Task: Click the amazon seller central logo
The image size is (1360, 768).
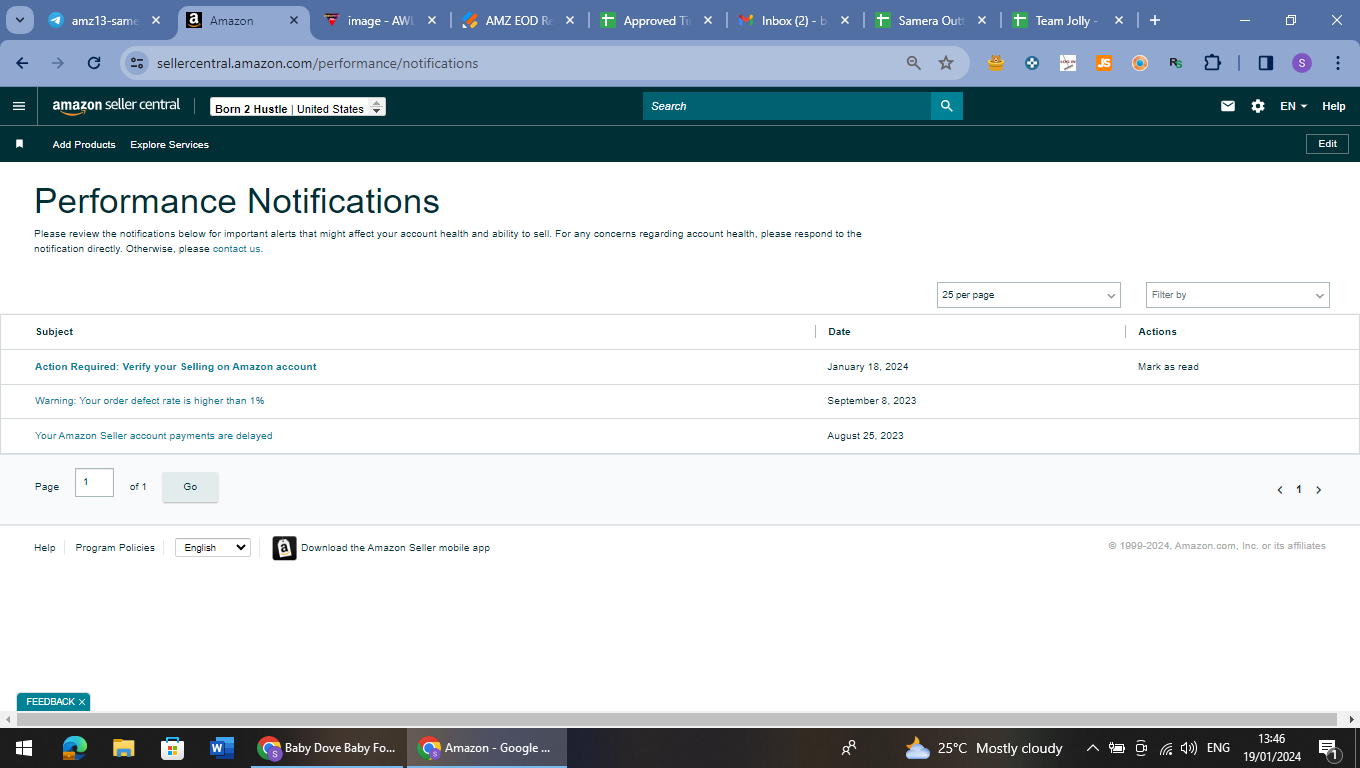Action: click(116, 106)
